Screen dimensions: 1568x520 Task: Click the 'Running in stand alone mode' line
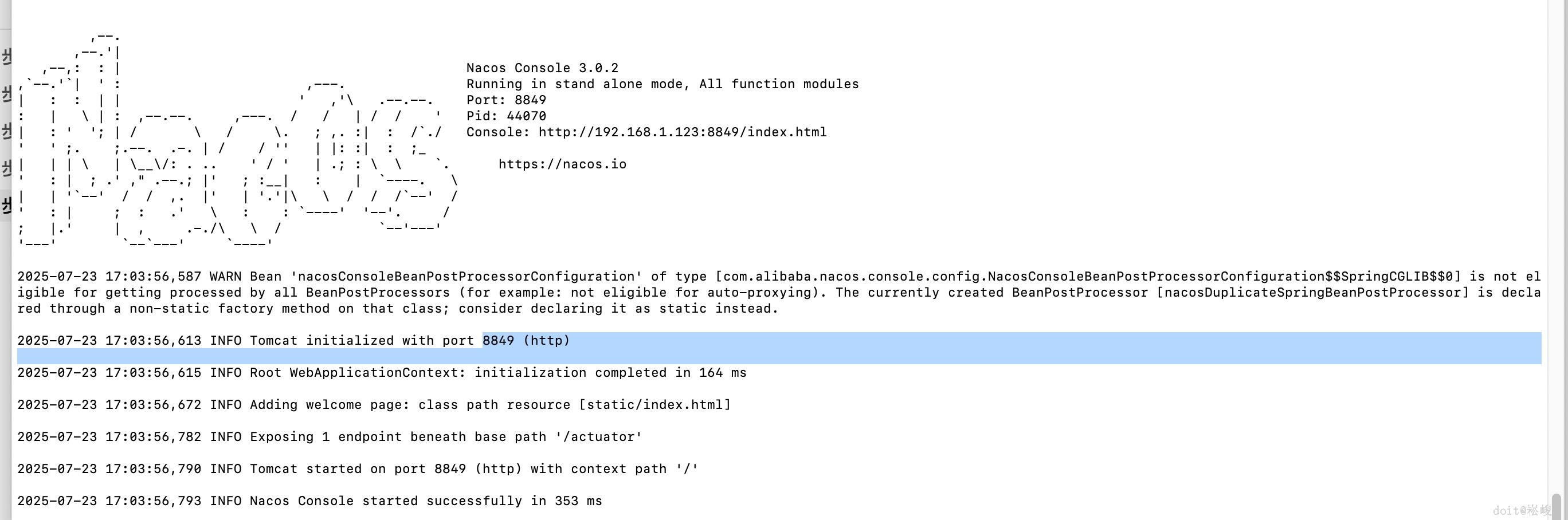[662, 84]
